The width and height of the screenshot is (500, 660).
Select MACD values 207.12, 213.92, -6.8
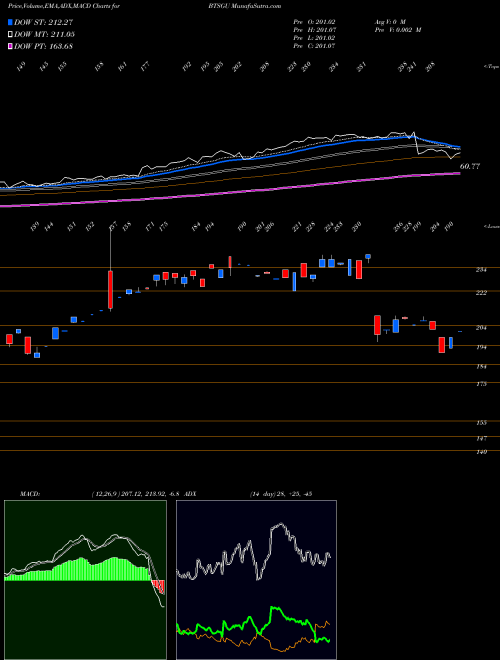click(x=152, y=494)
